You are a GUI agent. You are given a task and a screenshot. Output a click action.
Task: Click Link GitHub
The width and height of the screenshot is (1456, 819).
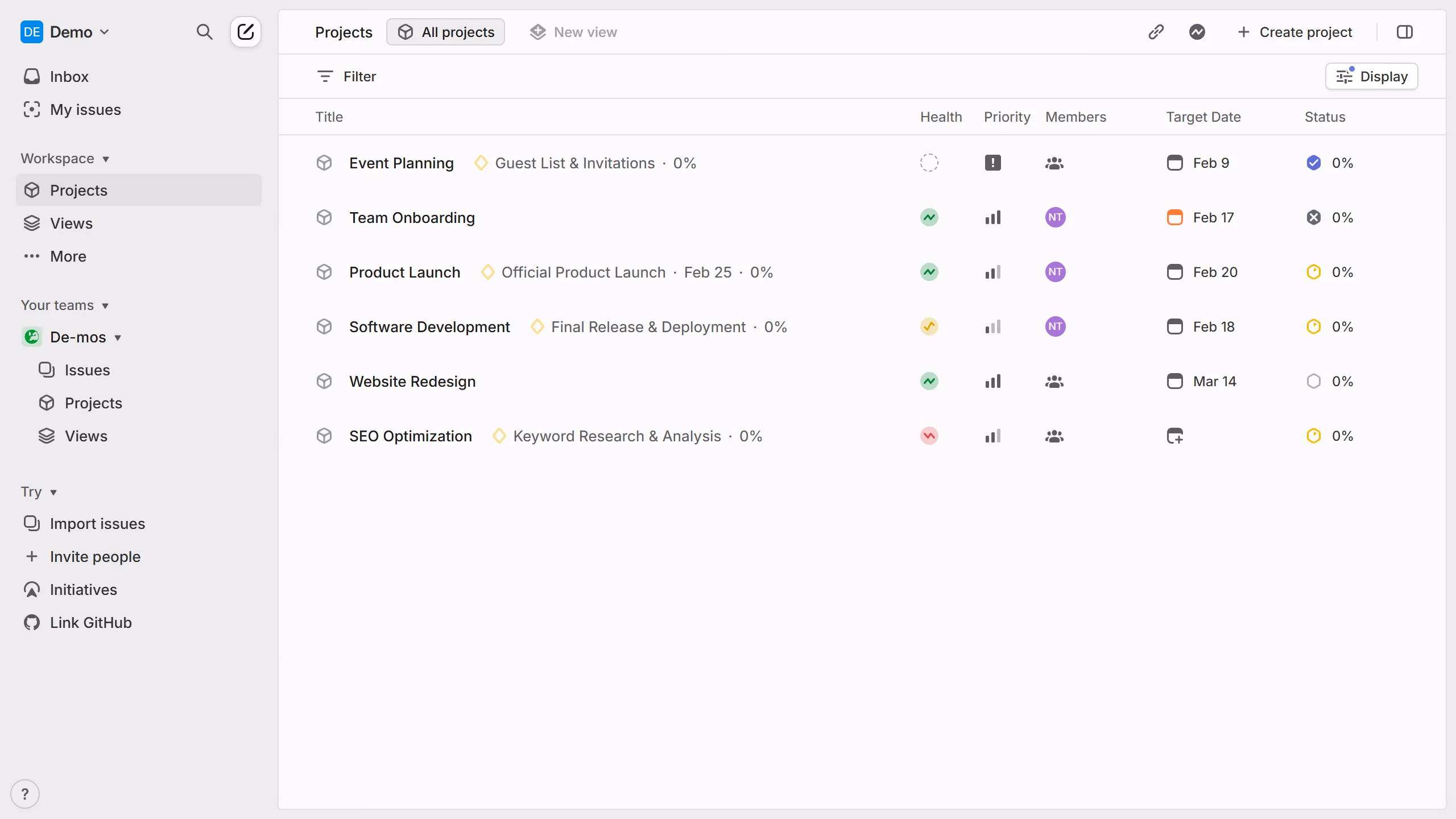(x=139, y=622)
